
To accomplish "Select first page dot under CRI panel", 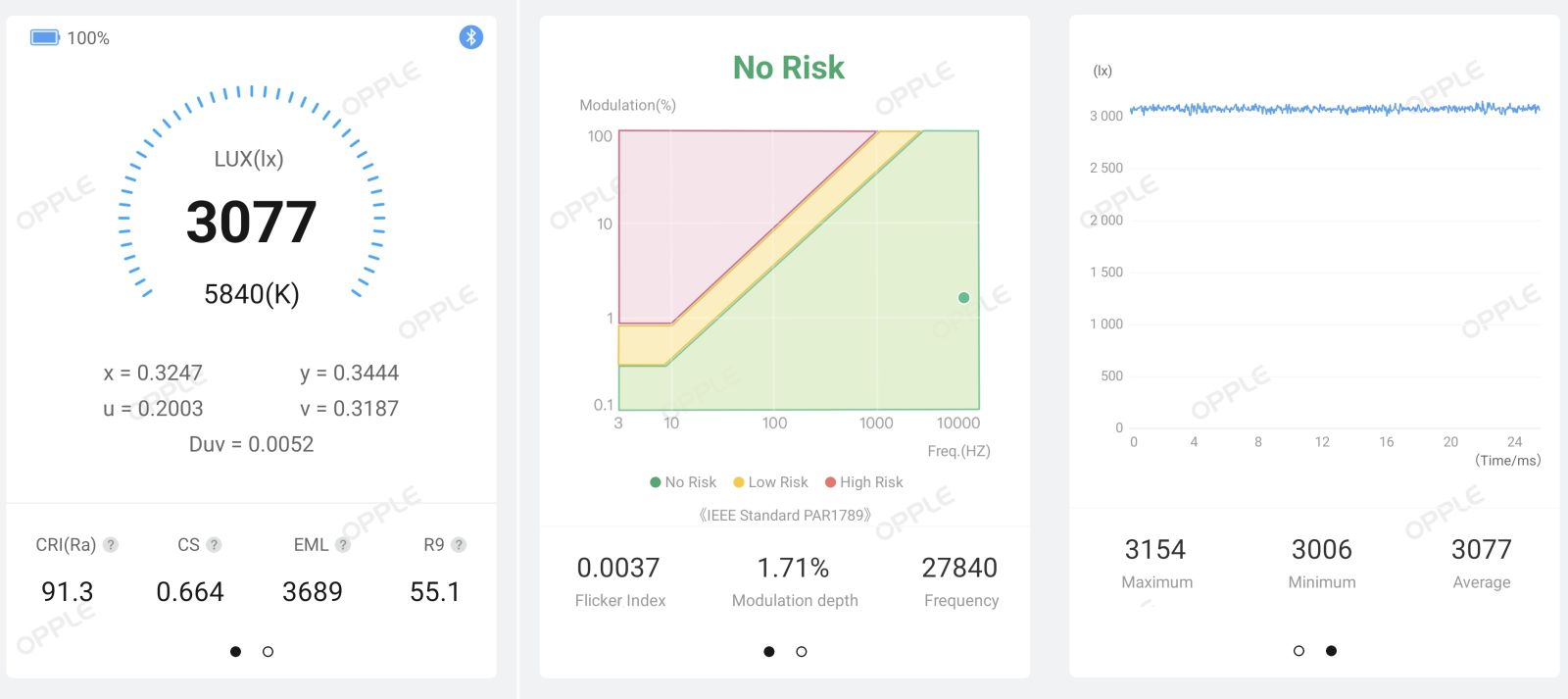I will pyautogui.click(x=235, y=652).
